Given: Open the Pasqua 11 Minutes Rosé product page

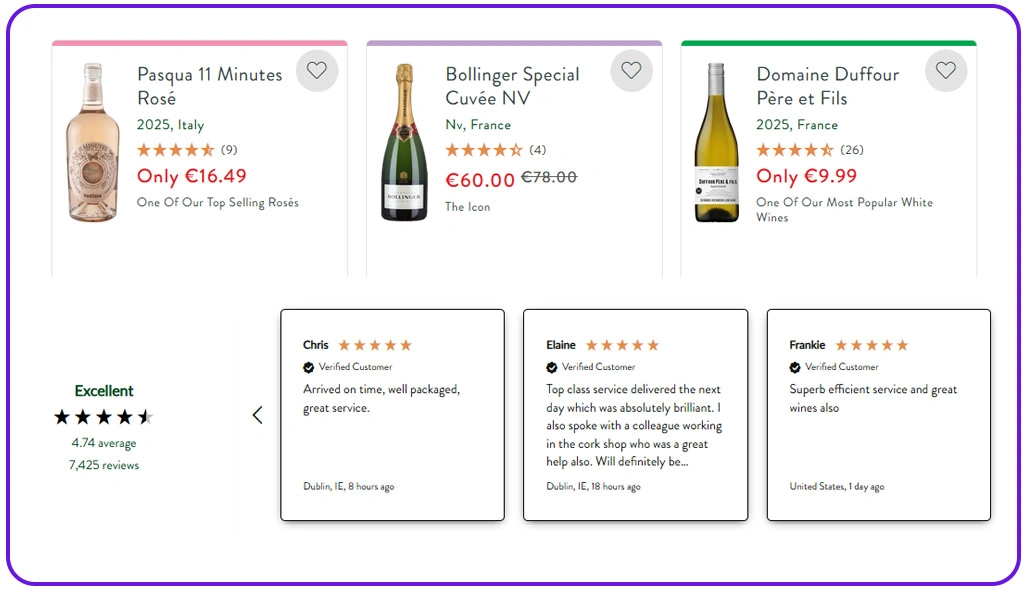Looking at the screenshot, I should point(209,87).
